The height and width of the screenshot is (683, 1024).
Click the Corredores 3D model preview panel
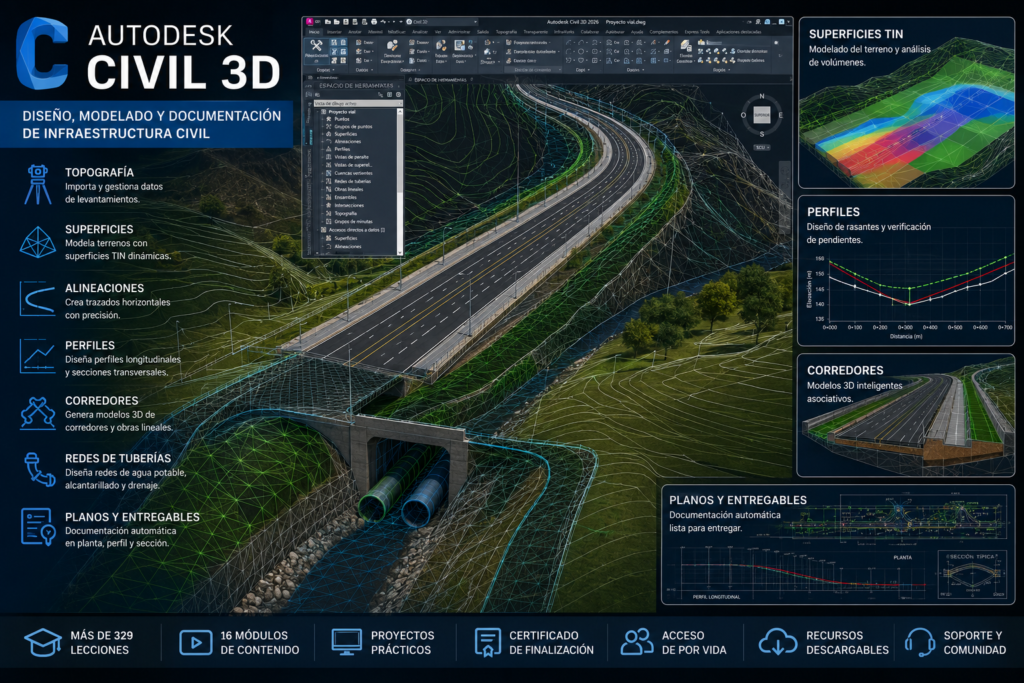(x=906, y=416)
